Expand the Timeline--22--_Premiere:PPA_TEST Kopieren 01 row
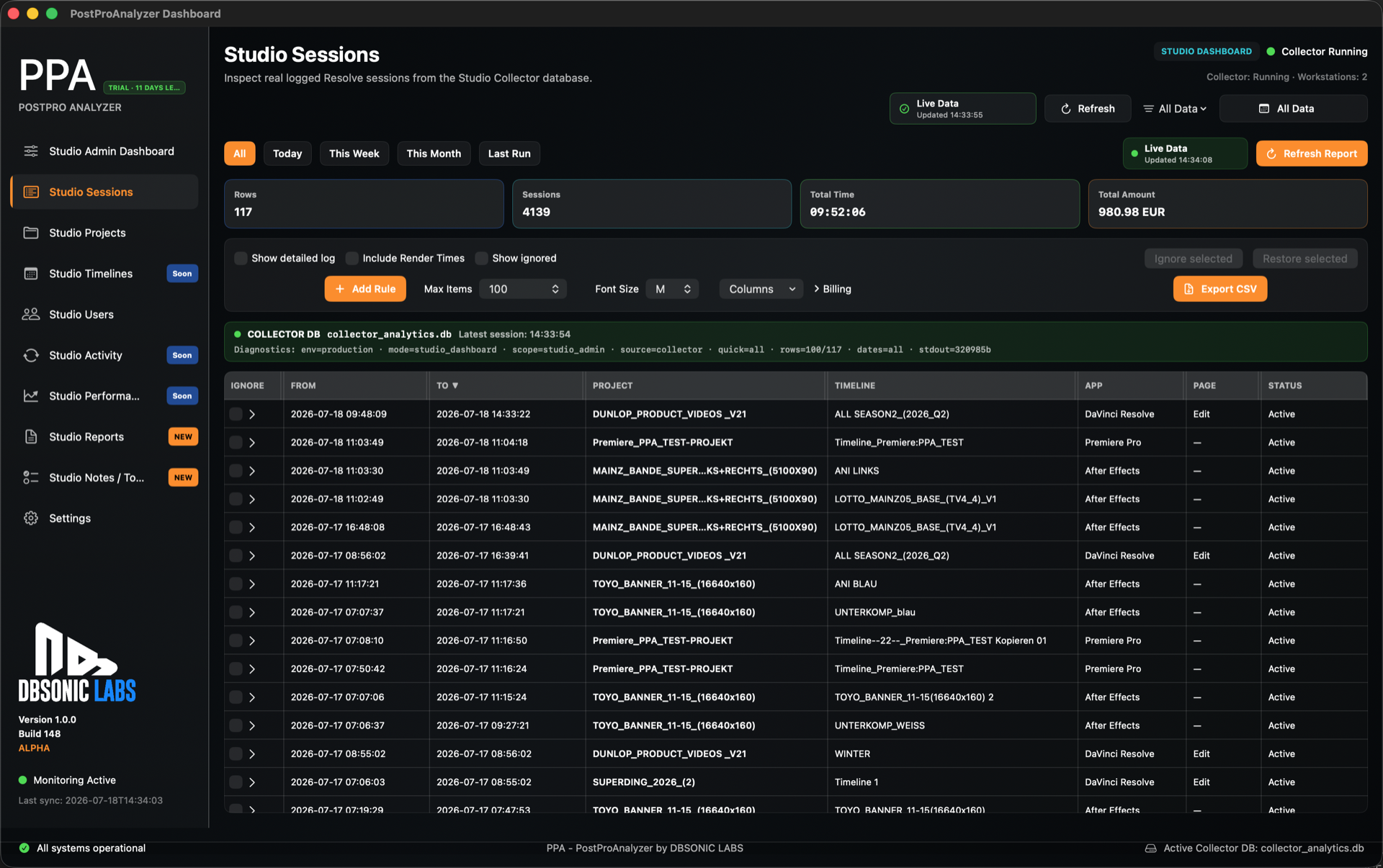 252,640
